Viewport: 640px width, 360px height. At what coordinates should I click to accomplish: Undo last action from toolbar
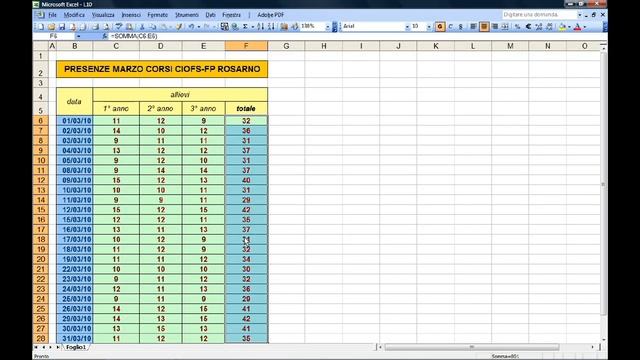coord(191,27)
